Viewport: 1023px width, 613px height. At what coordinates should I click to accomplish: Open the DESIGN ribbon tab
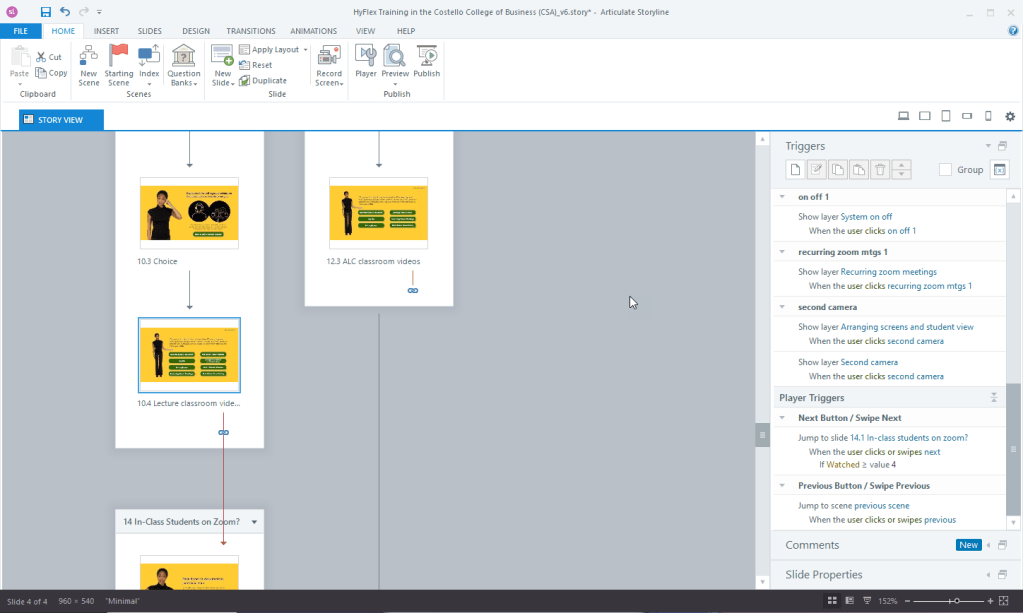click(196, 31)
